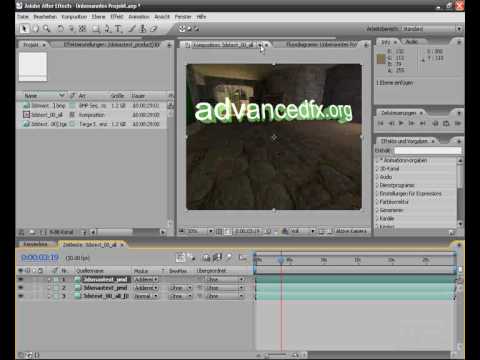Viewport: 480px width, 360px height.
Task: Open the Aktive Kamera view dropdown
Action: pos(351,231)
